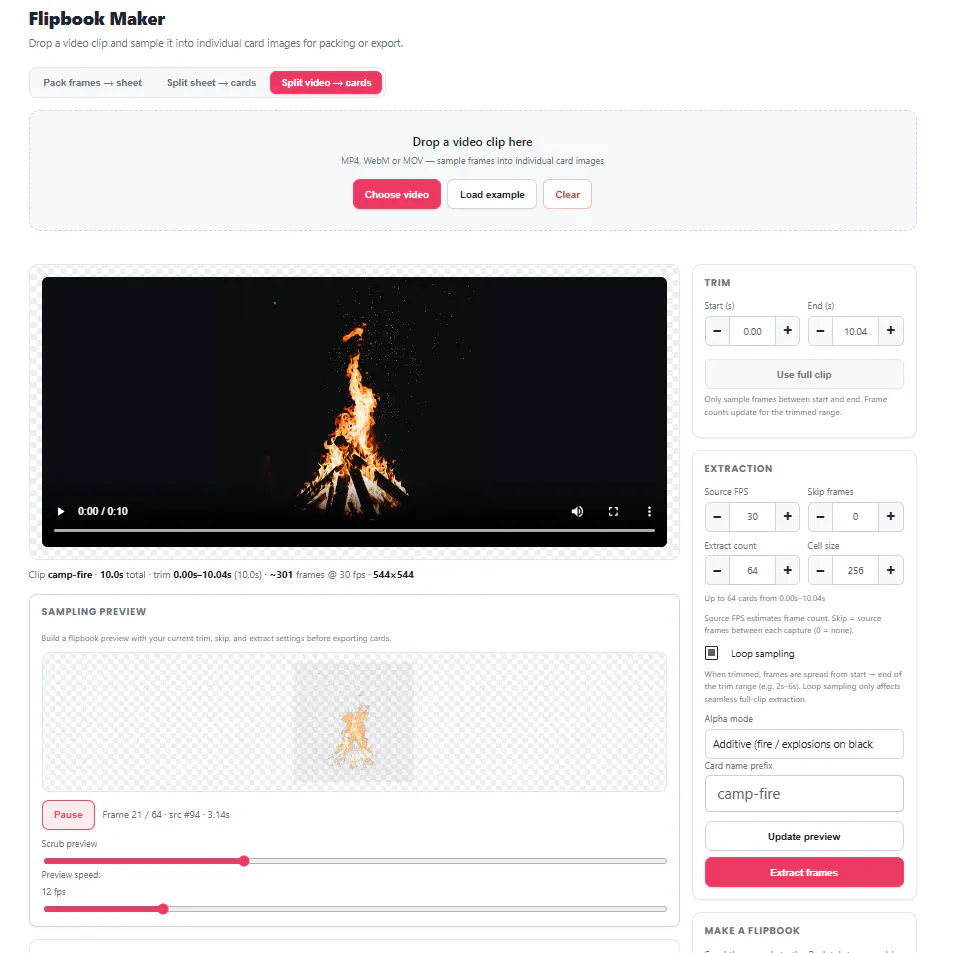Switch to Pack frames → sheet tab
Image resolution: width=970 pixels, height=953 pixels.
[92, 83]
